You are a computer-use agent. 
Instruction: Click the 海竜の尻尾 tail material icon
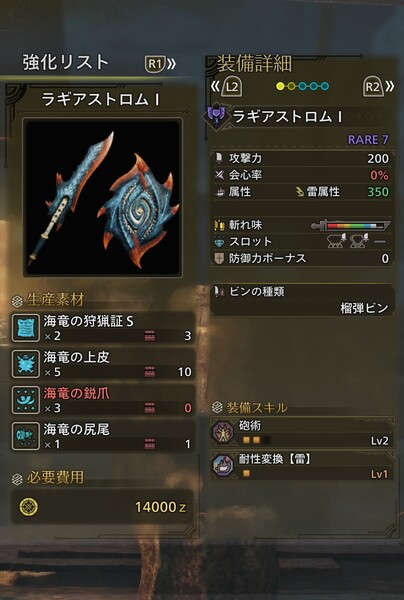click(26, 436)
